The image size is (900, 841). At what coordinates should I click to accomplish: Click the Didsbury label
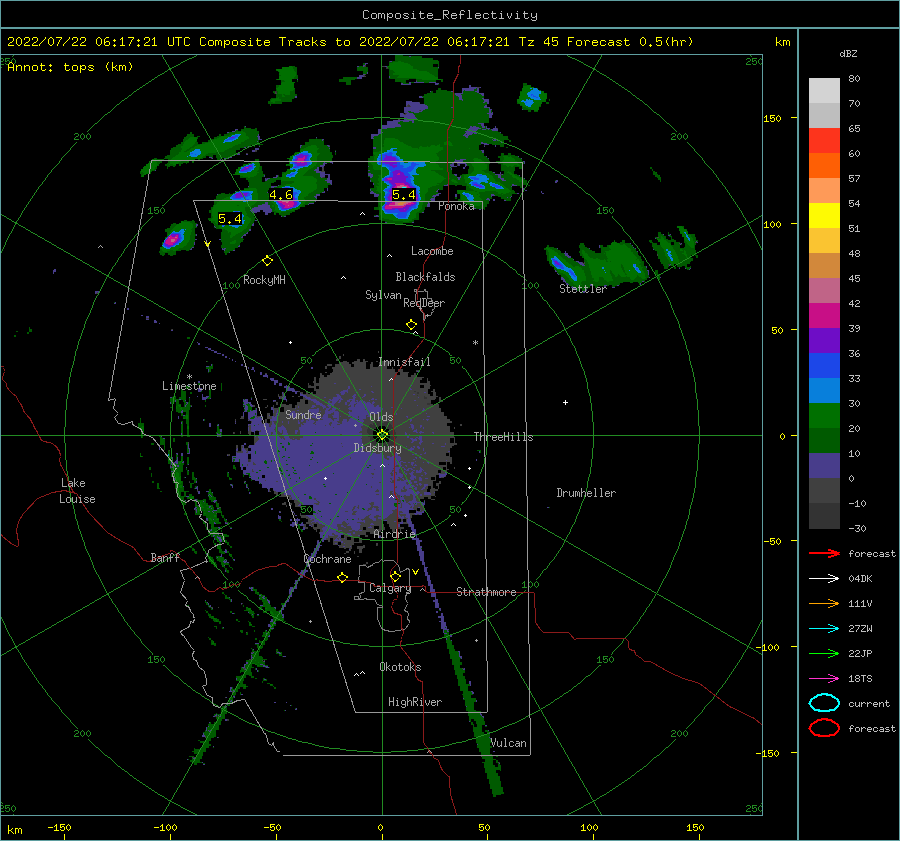click(x=378, y=448)
